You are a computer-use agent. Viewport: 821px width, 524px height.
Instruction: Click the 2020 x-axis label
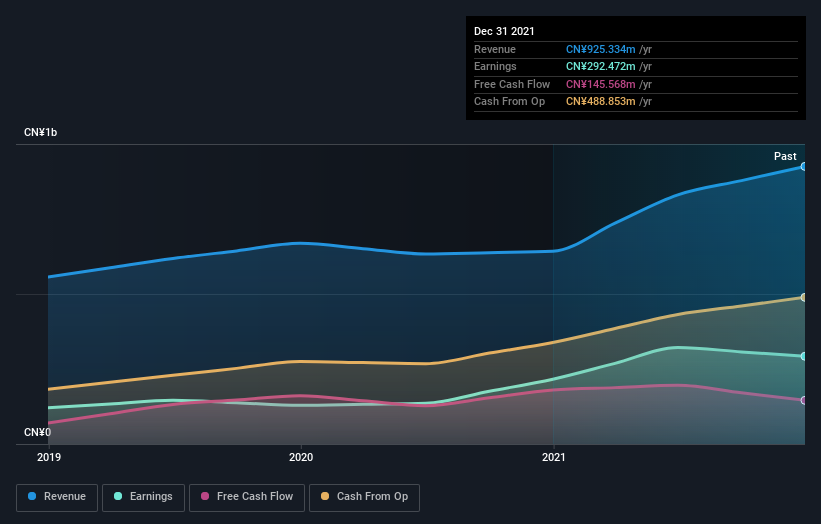coord(301,457)
